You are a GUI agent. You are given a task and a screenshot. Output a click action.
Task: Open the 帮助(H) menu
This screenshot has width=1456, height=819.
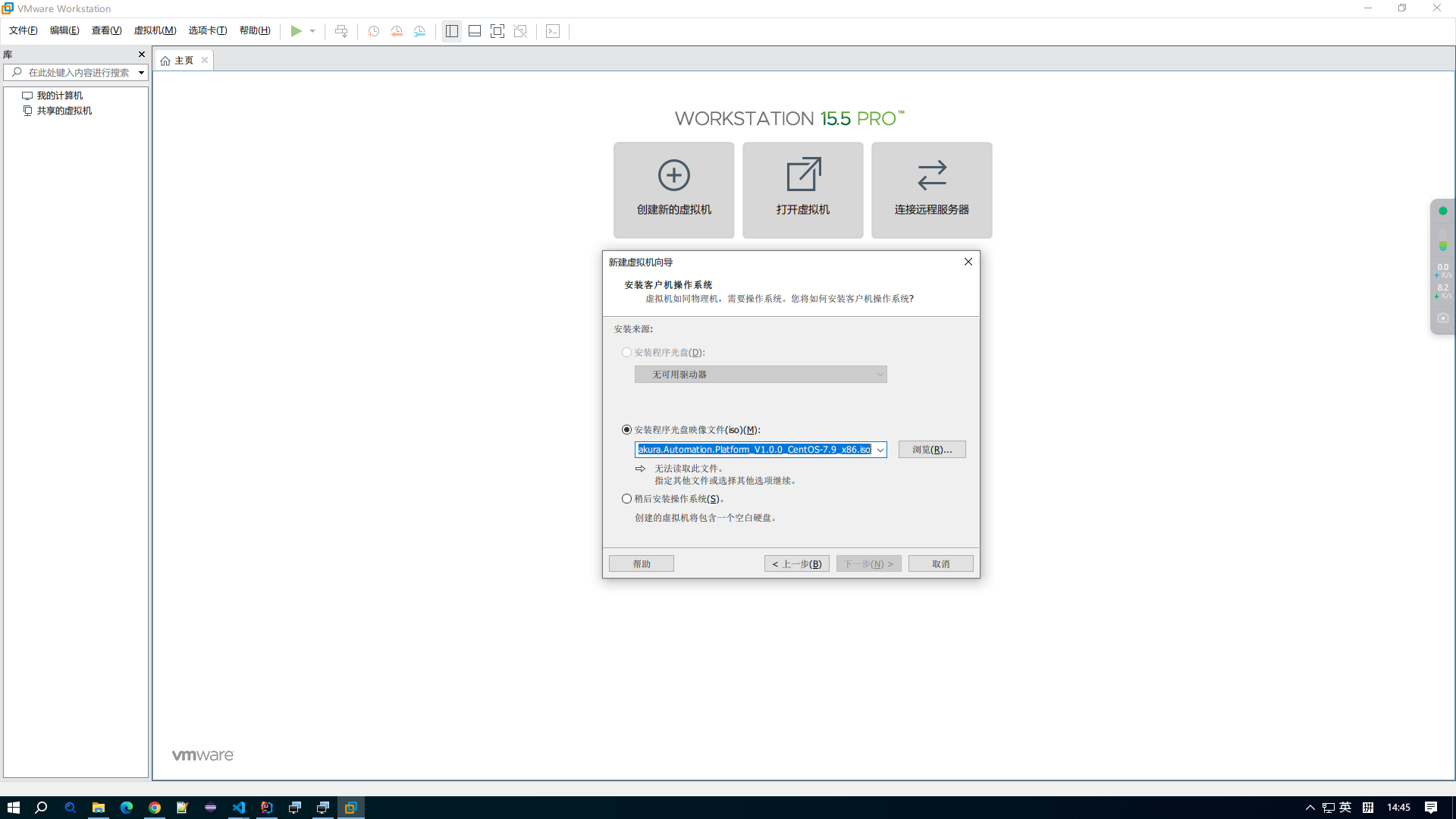255,30
